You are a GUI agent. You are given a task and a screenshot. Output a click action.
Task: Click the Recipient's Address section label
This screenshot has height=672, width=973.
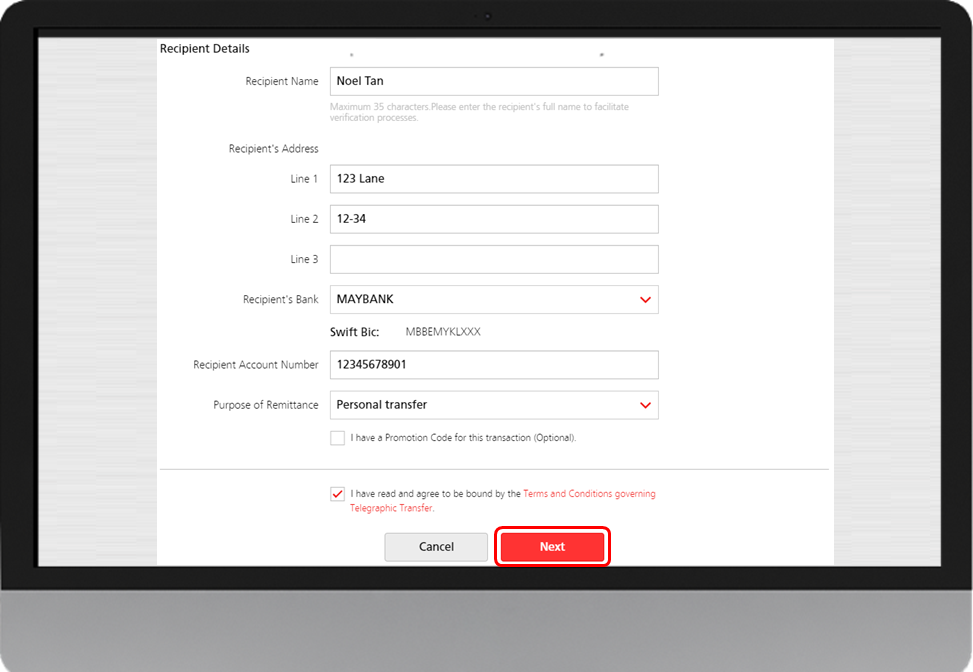click(273, 149)
